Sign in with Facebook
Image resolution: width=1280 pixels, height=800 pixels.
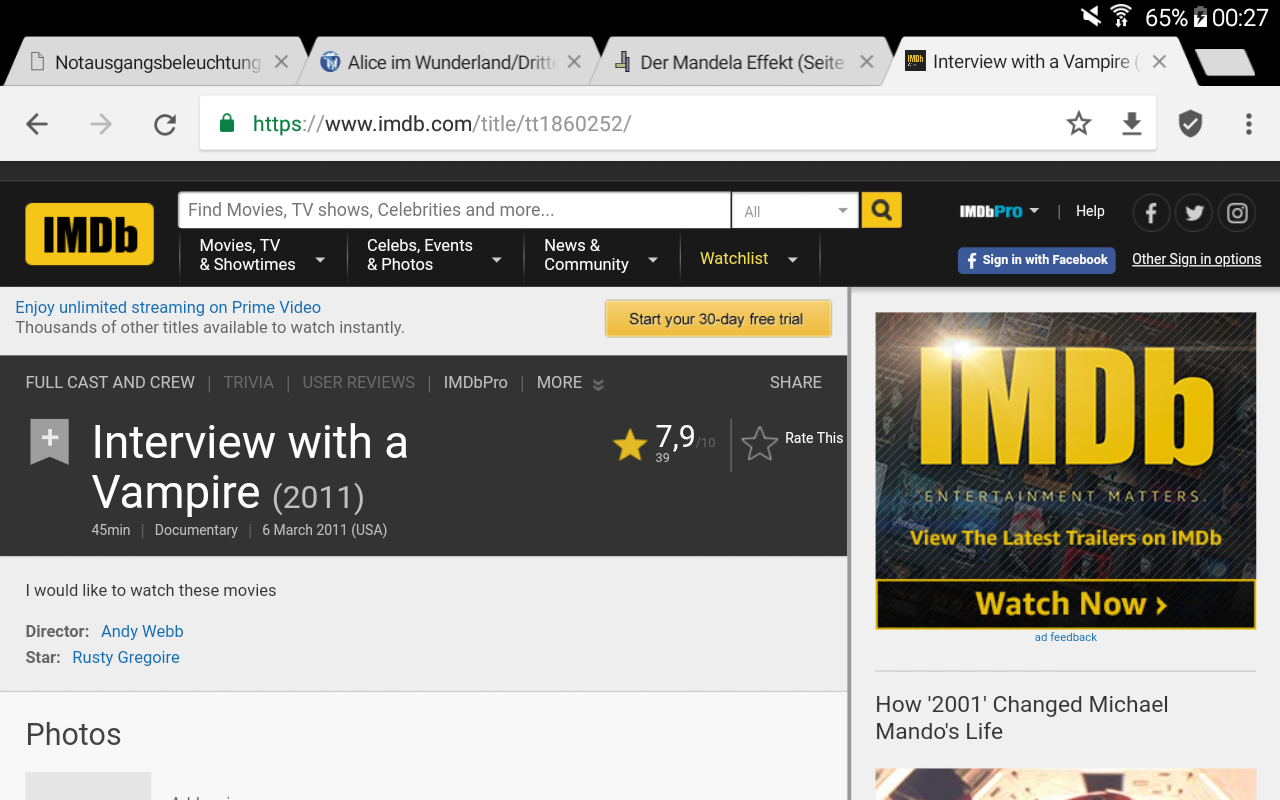(1037, 260)
